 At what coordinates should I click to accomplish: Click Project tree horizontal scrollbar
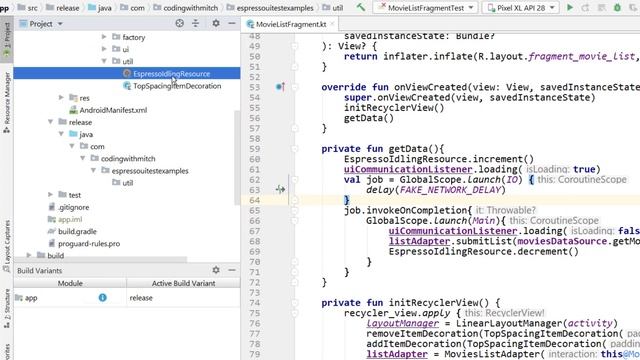tap(101, 259)
